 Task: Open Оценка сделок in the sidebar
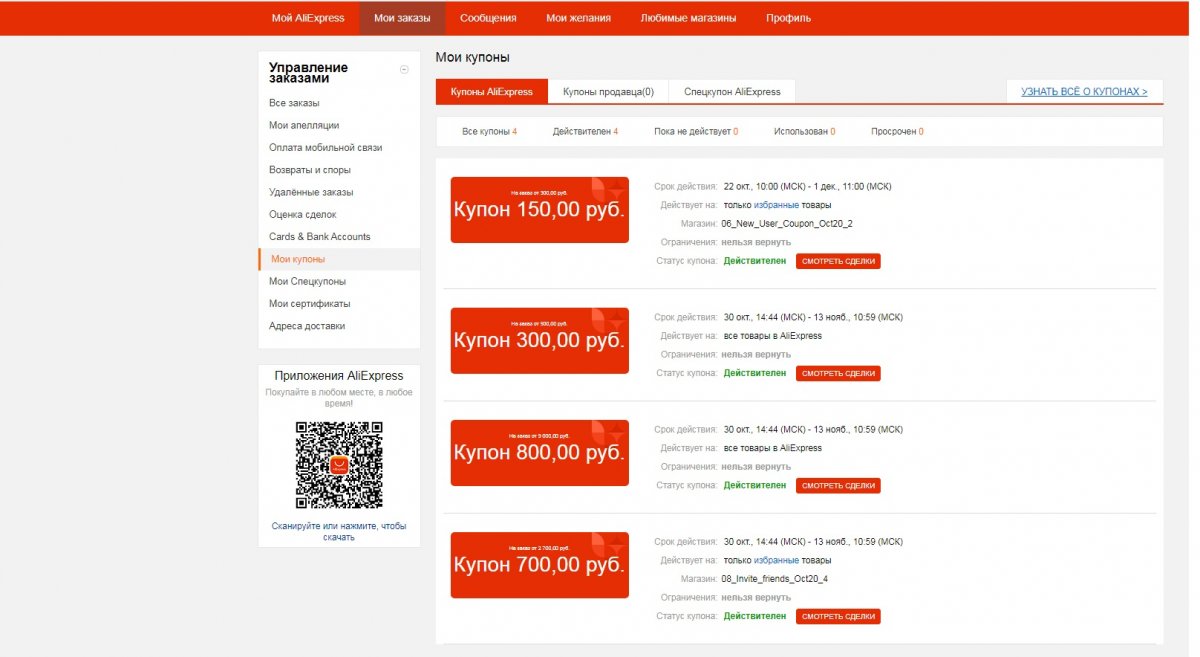click(x=302, y=214)
